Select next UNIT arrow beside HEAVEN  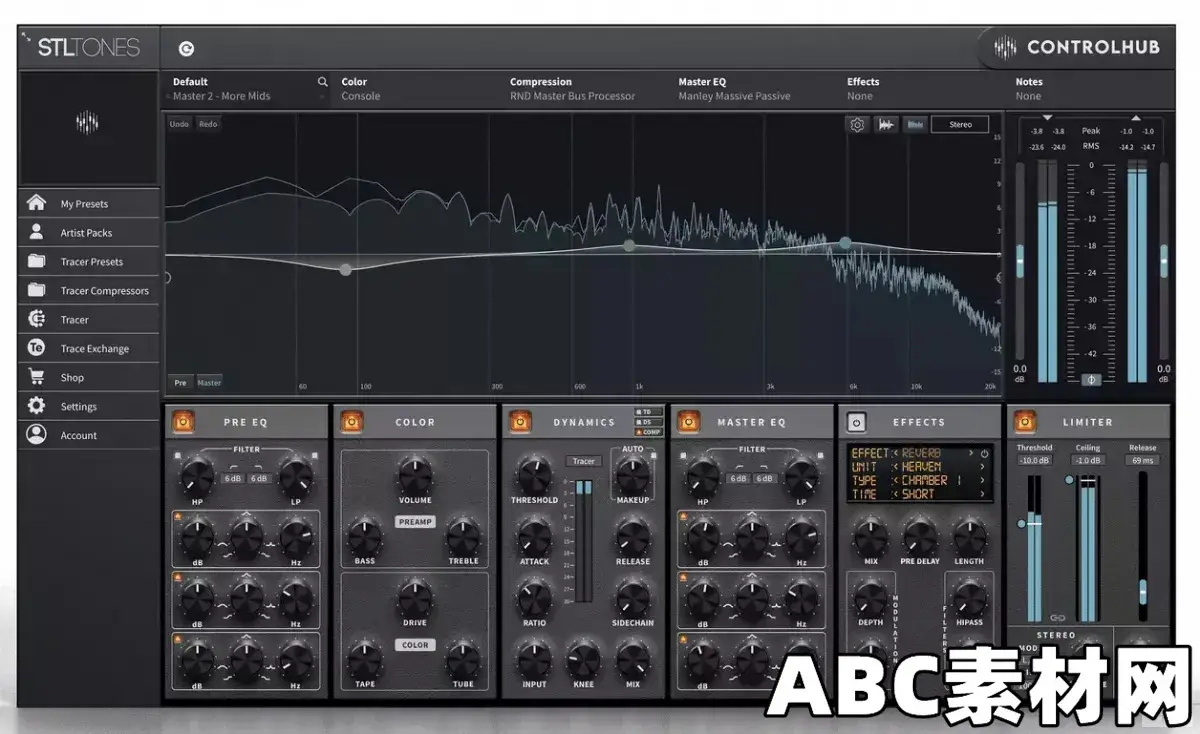pos(982,467)
